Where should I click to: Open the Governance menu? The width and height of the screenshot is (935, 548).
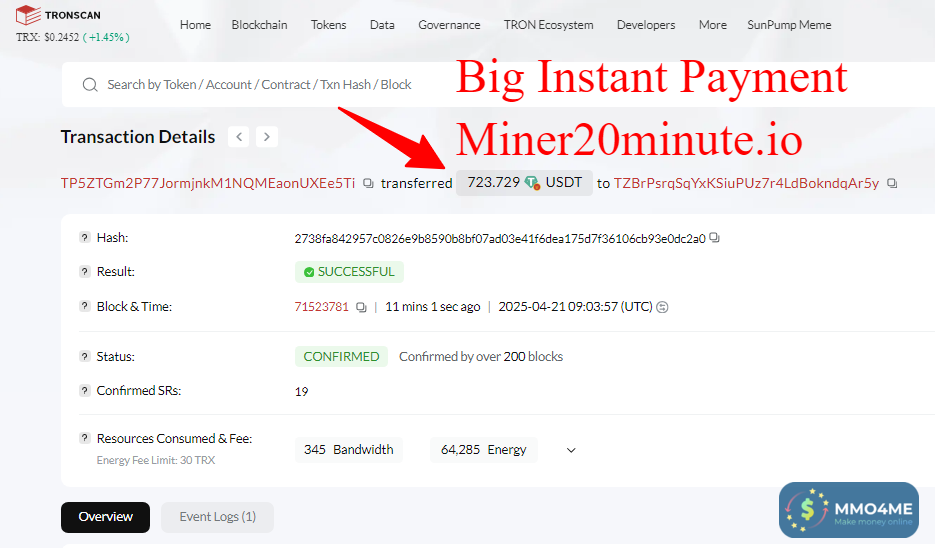pos(449,25)
